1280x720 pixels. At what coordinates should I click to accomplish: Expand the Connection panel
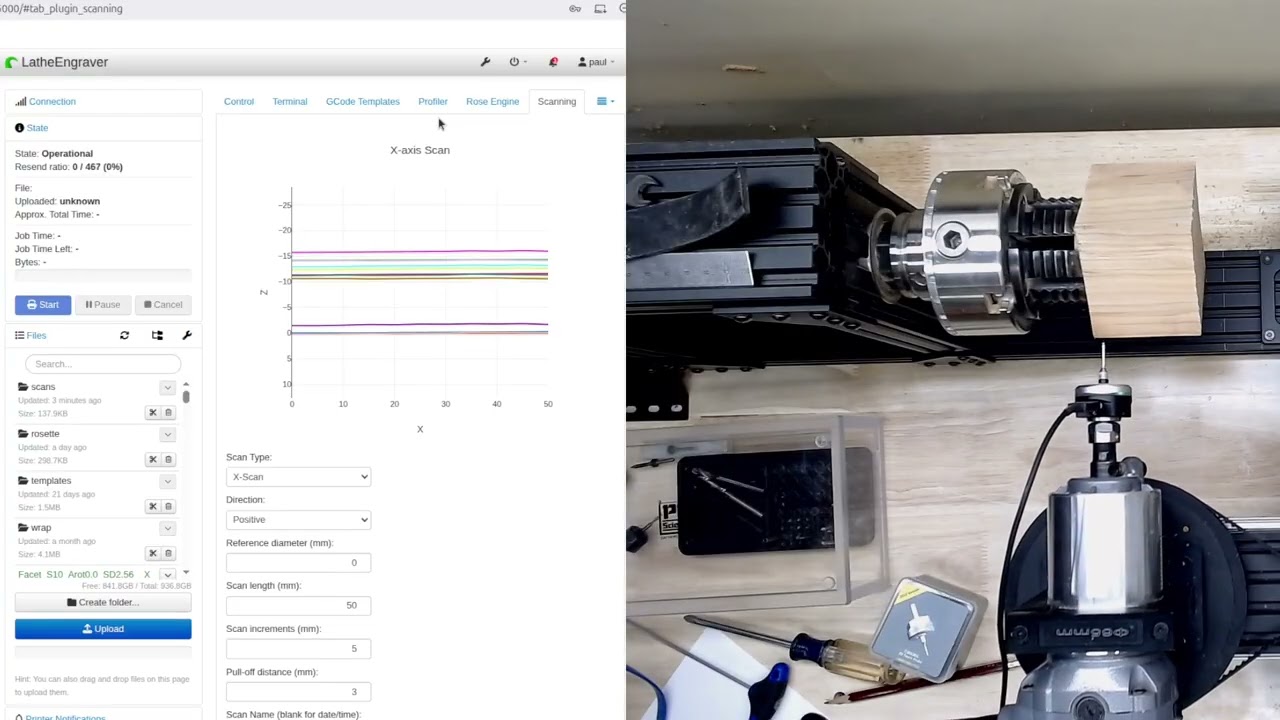pyautogui.click(x=52, y=101)
